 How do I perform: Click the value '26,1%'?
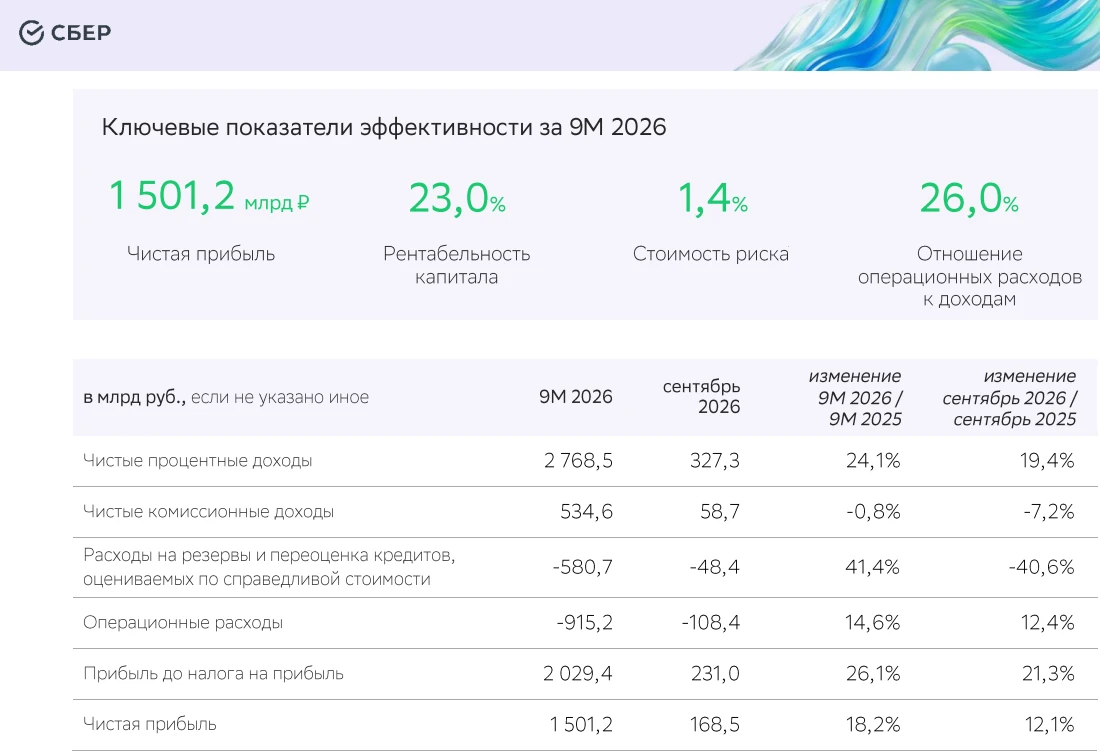(x=873, y=674)
